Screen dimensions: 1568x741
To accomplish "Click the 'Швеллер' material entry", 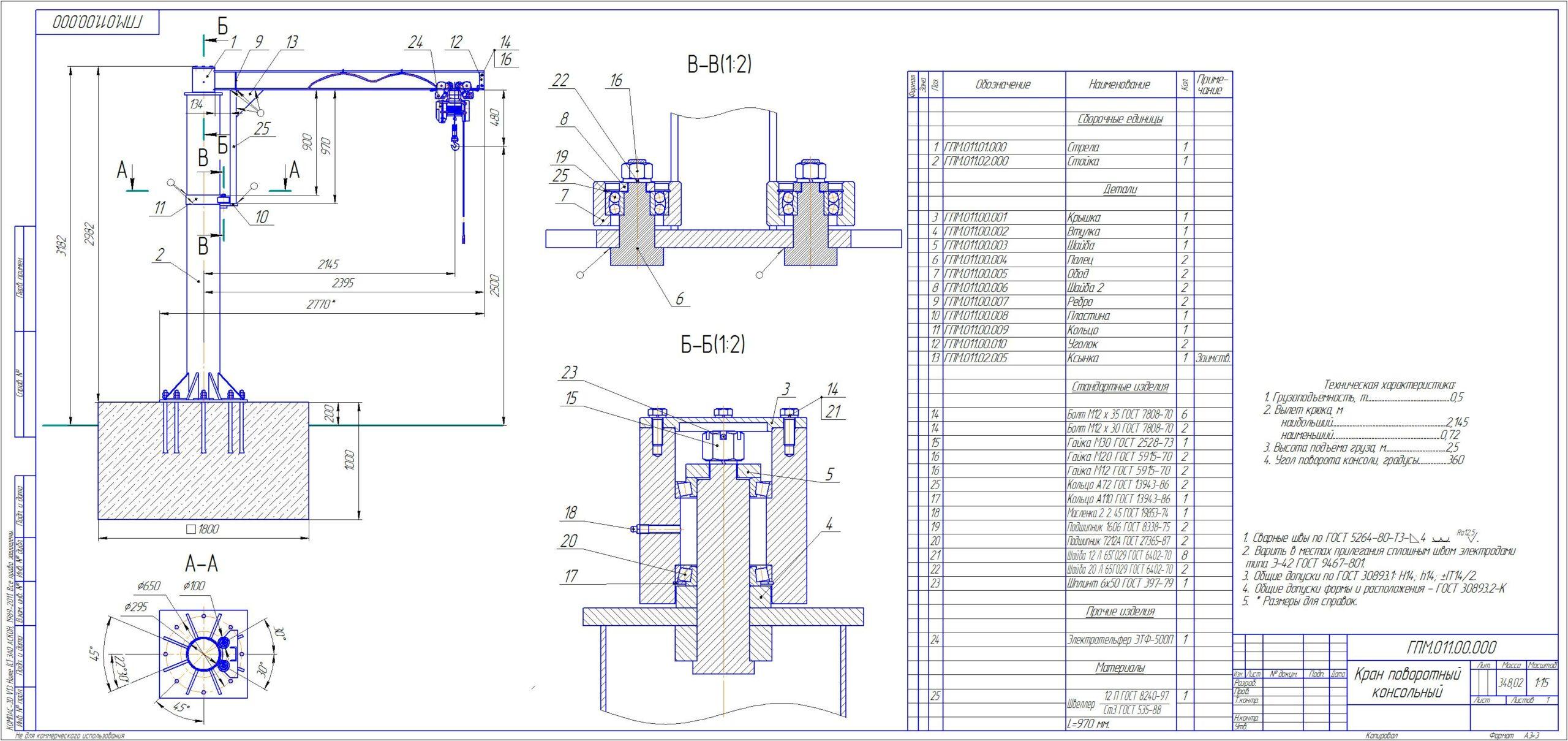I will (x=1081, y=705).
